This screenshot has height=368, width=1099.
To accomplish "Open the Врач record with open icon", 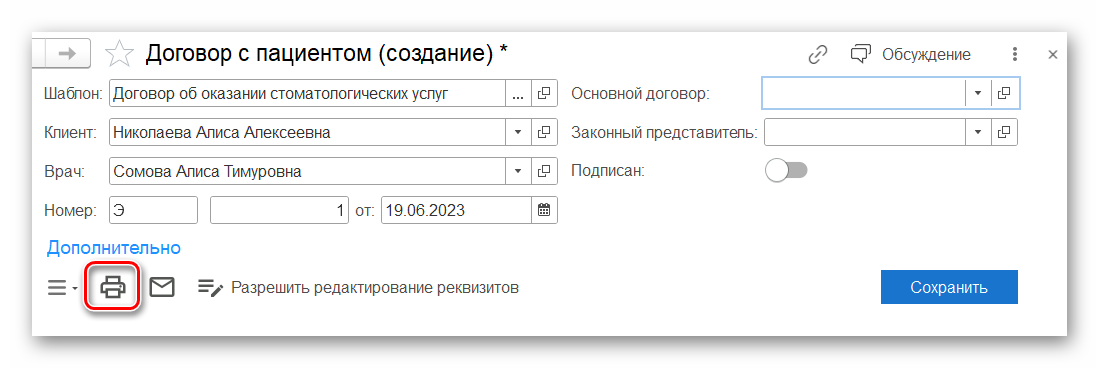I will click(544, 170).
